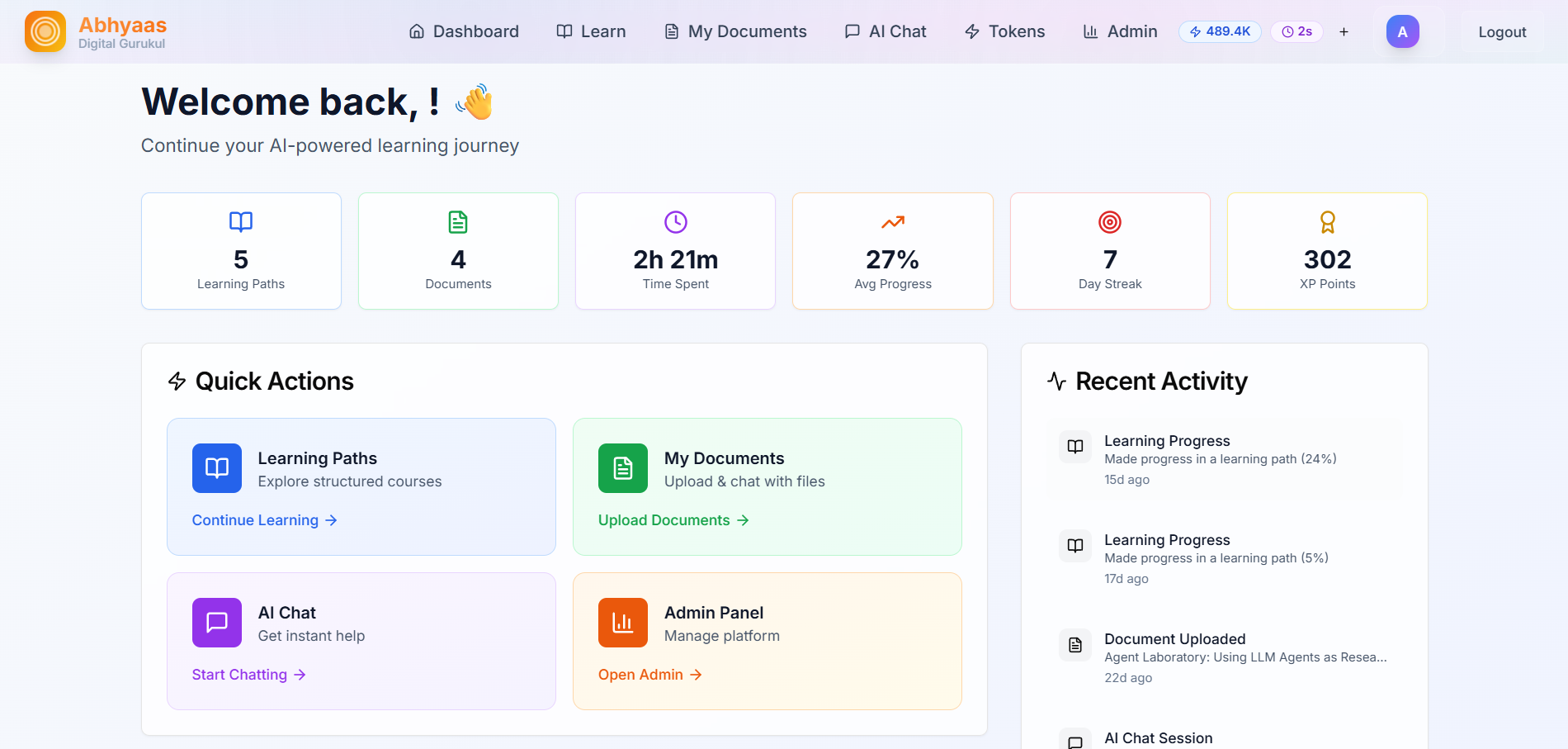Select the '2h 21m' time value
The height and width of the screenshot is (749, 1568).
pyautogui.click(x=676, y=259)
